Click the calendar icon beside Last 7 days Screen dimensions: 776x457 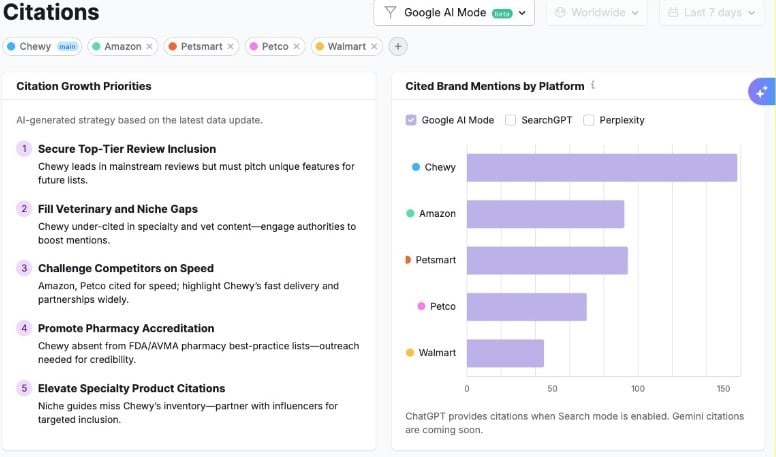point(673,12)
